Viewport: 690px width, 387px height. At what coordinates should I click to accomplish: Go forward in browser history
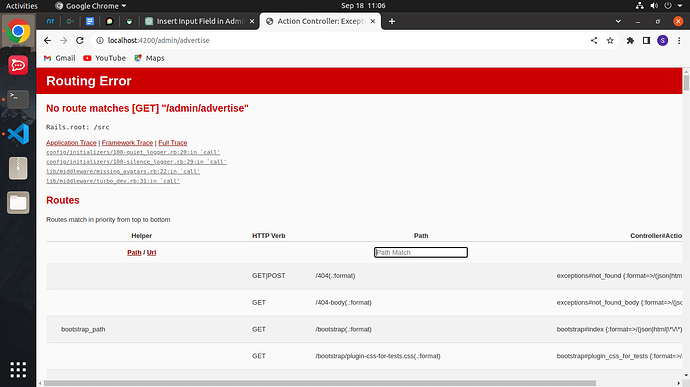[x=63, y=41]
